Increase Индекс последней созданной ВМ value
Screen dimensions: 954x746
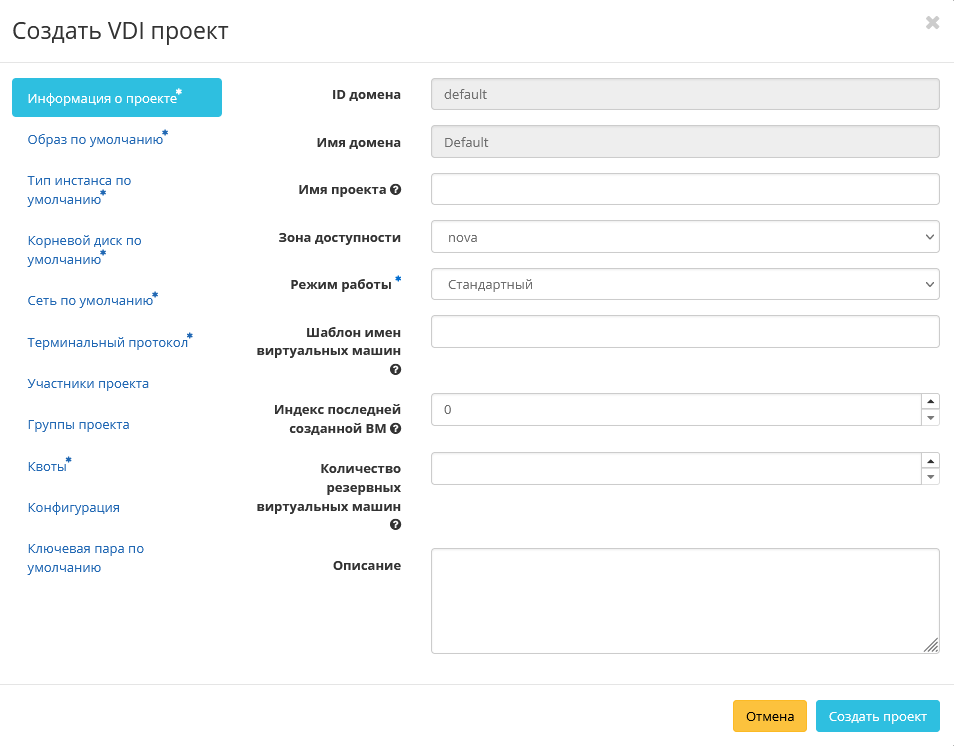tap(930, 401)
